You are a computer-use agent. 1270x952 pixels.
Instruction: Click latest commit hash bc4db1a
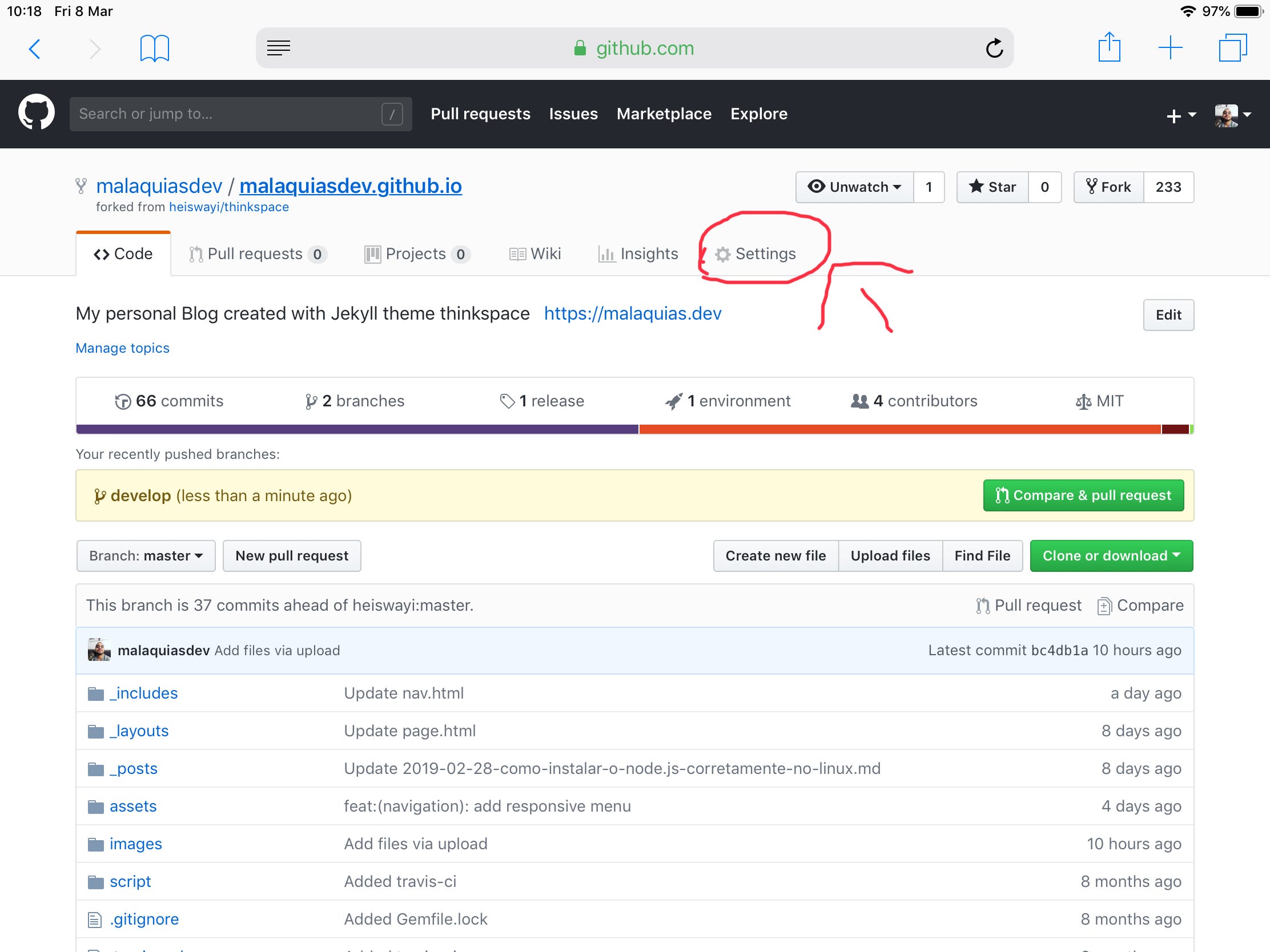(1059, 650)
